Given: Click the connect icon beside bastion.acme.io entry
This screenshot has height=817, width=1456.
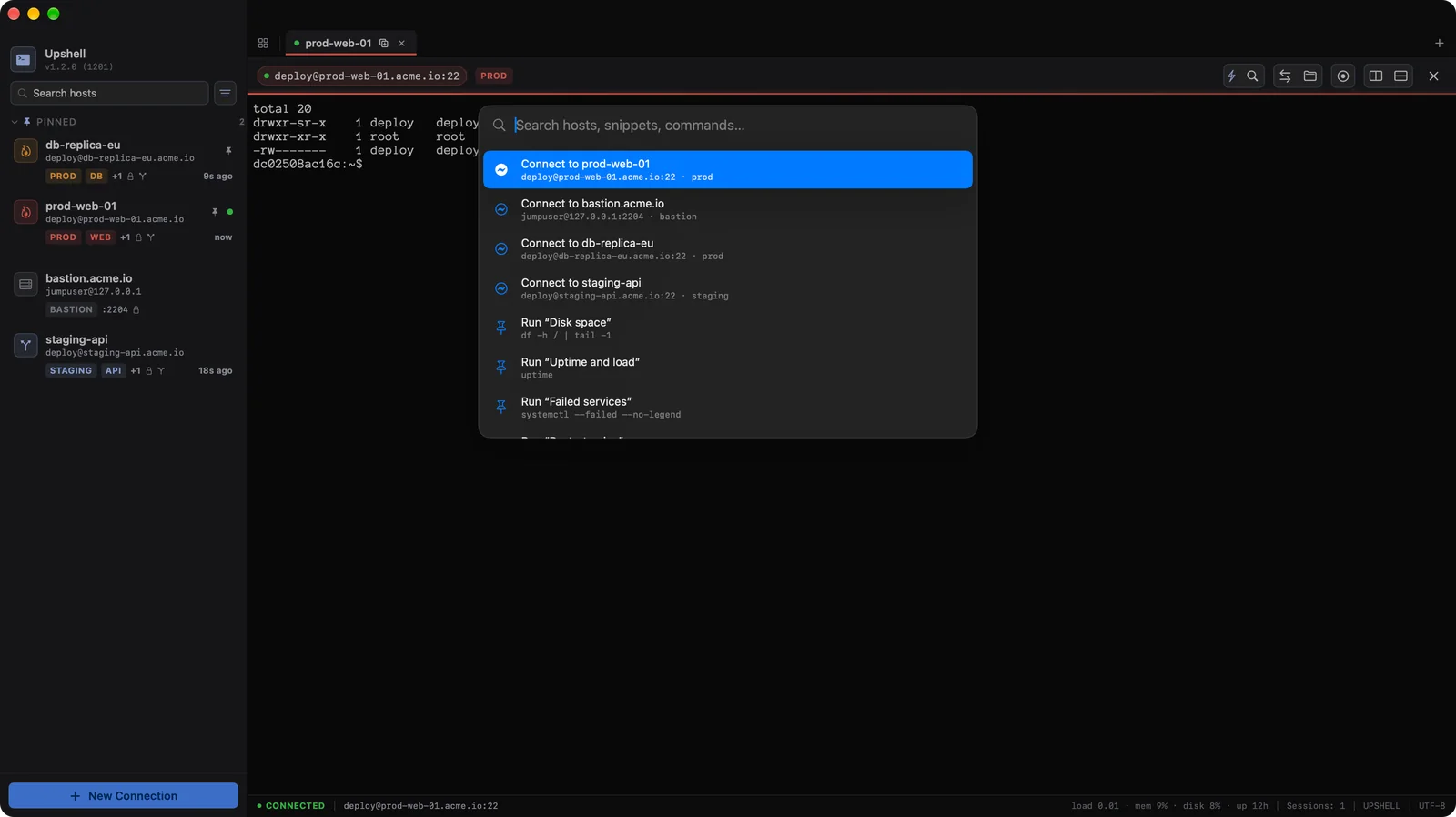Looking at the screenshot, I should 500,209.
